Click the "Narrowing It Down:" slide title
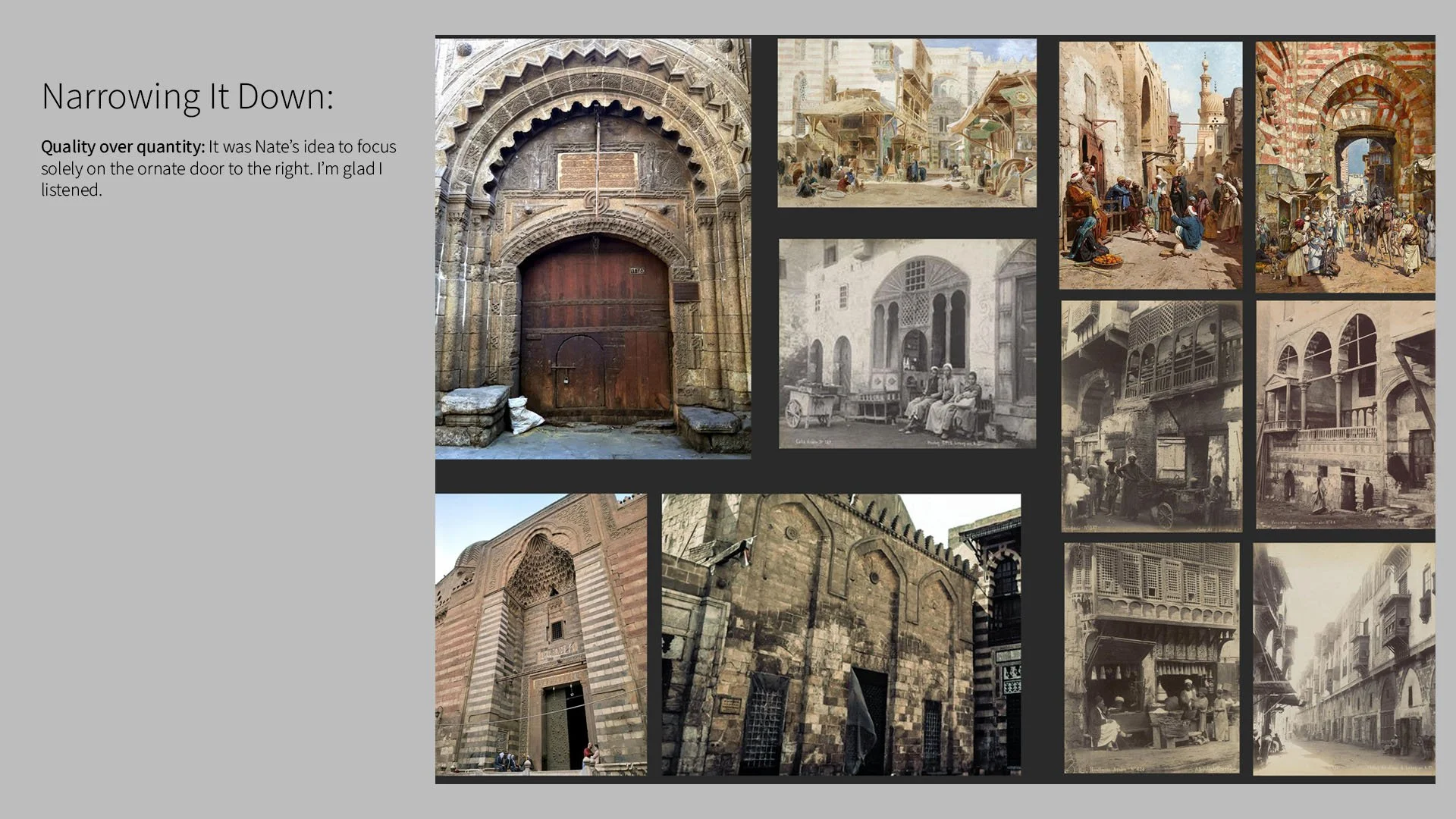This screenshot has height=819, width=1456. (x=187, y=96)
